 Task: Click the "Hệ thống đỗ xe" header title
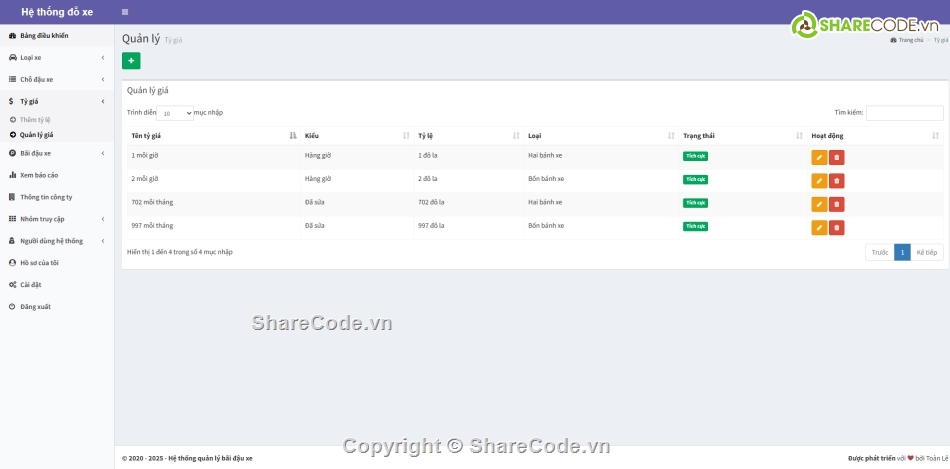click(x=57, y=12)
